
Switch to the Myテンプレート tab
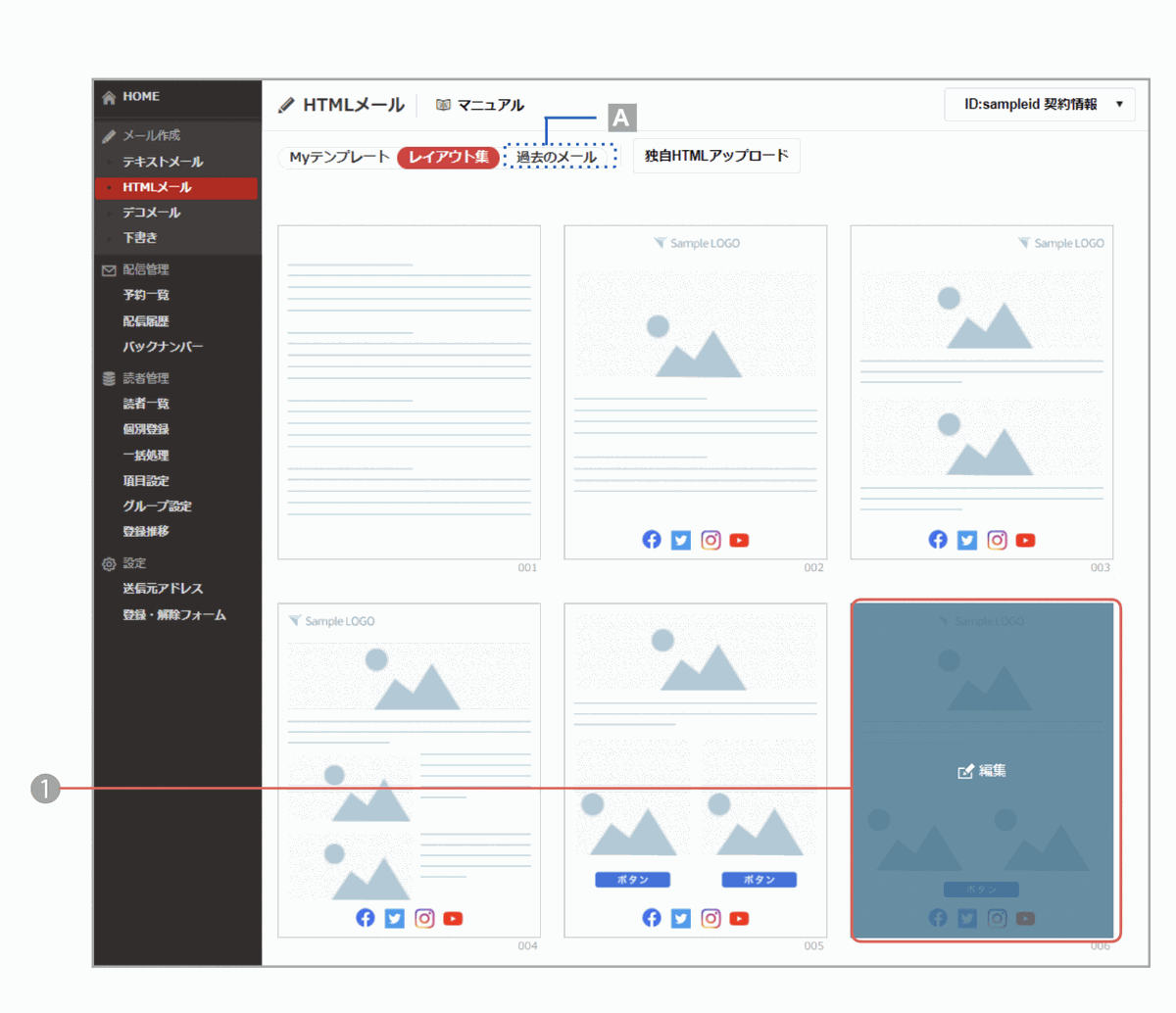(x=339, y=157)
